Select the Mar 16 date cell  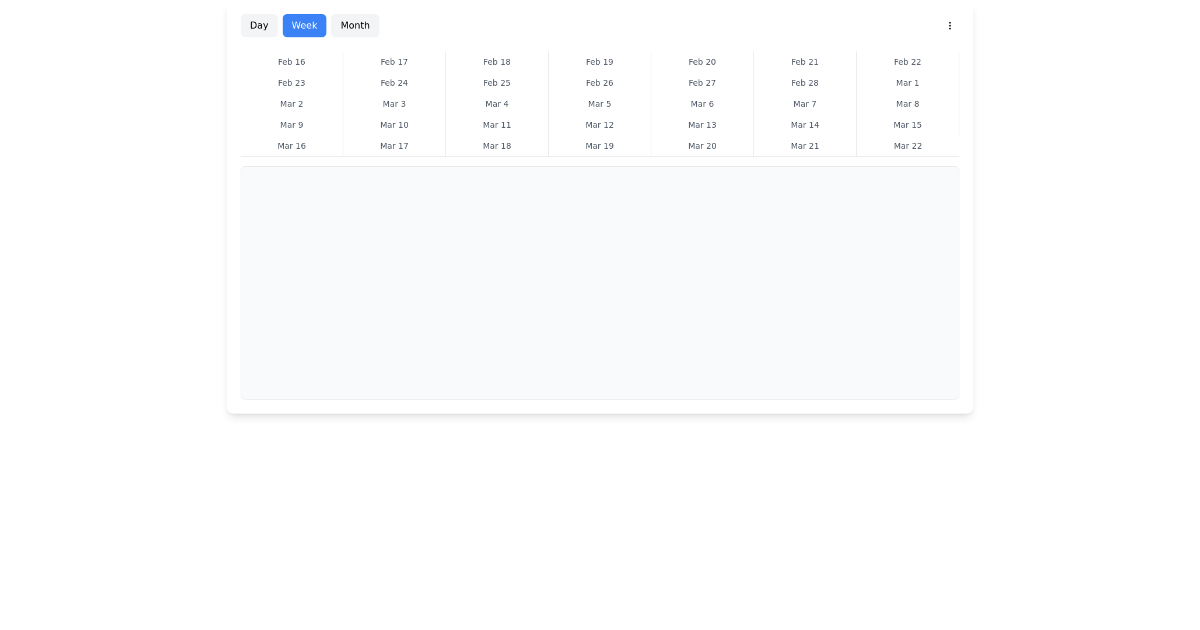291,146
